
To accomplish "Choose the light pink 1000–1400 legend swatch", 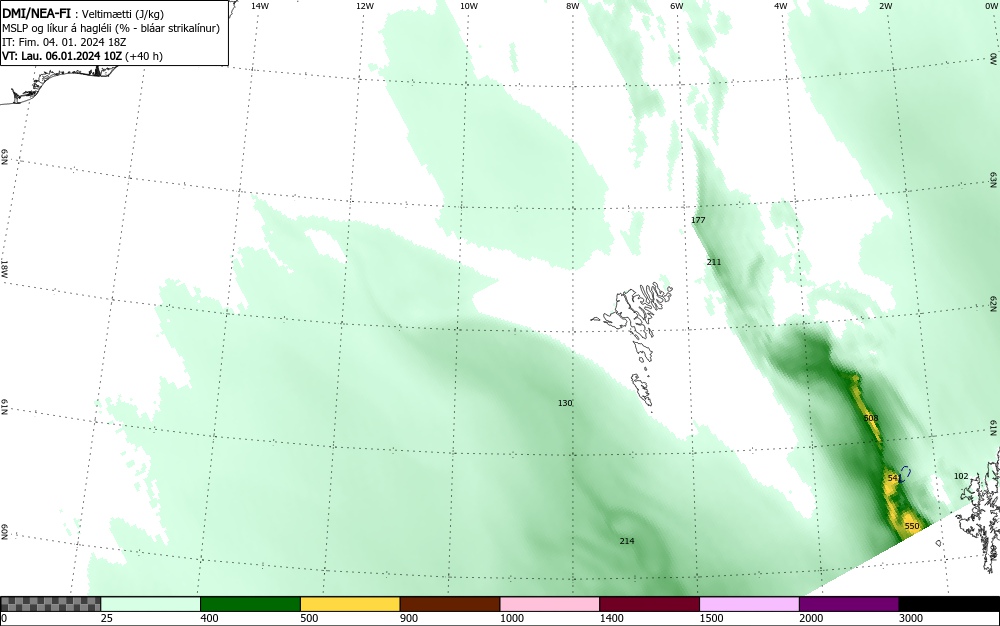I will 550,604.
